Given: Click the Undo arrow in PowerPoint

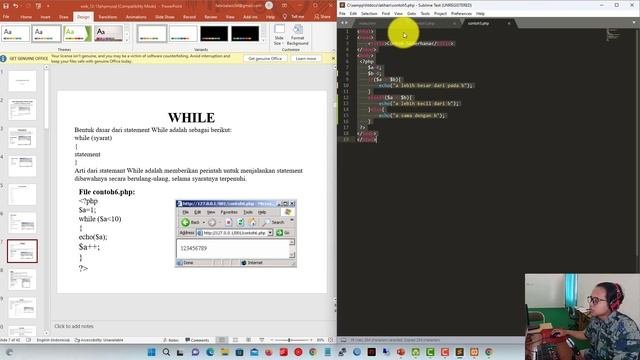Looking at the screenshot, I should tap(16, 6).
